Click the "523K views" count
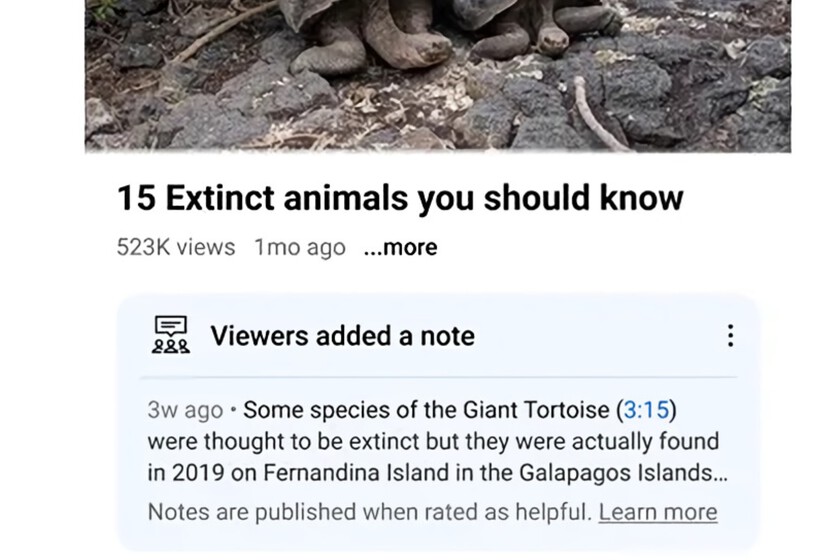Viewport: 840px width, 560px height. 176,247
